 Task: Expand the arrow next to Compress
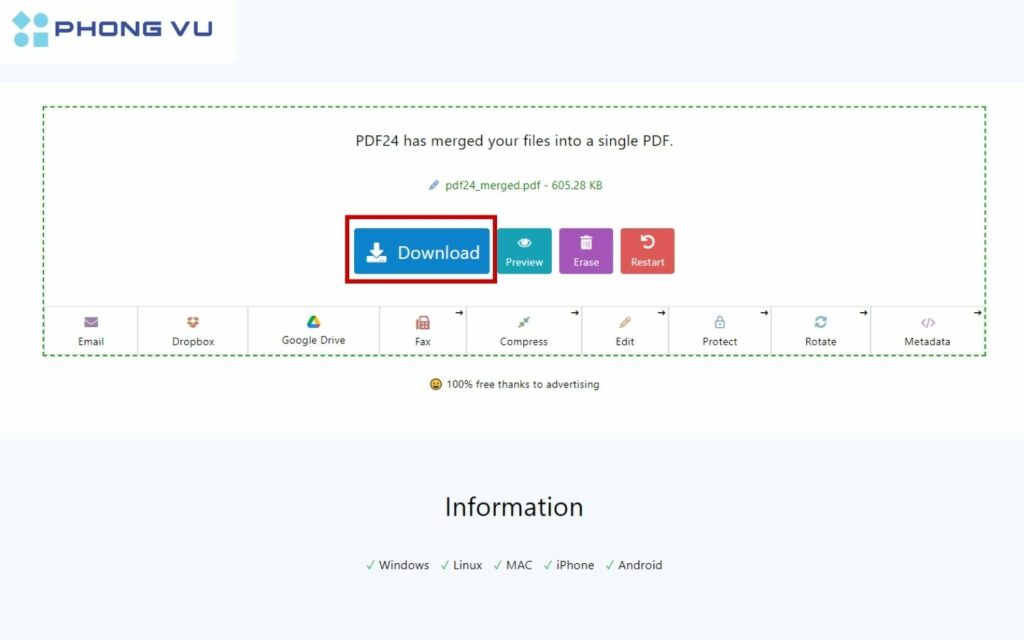[572, 311]
